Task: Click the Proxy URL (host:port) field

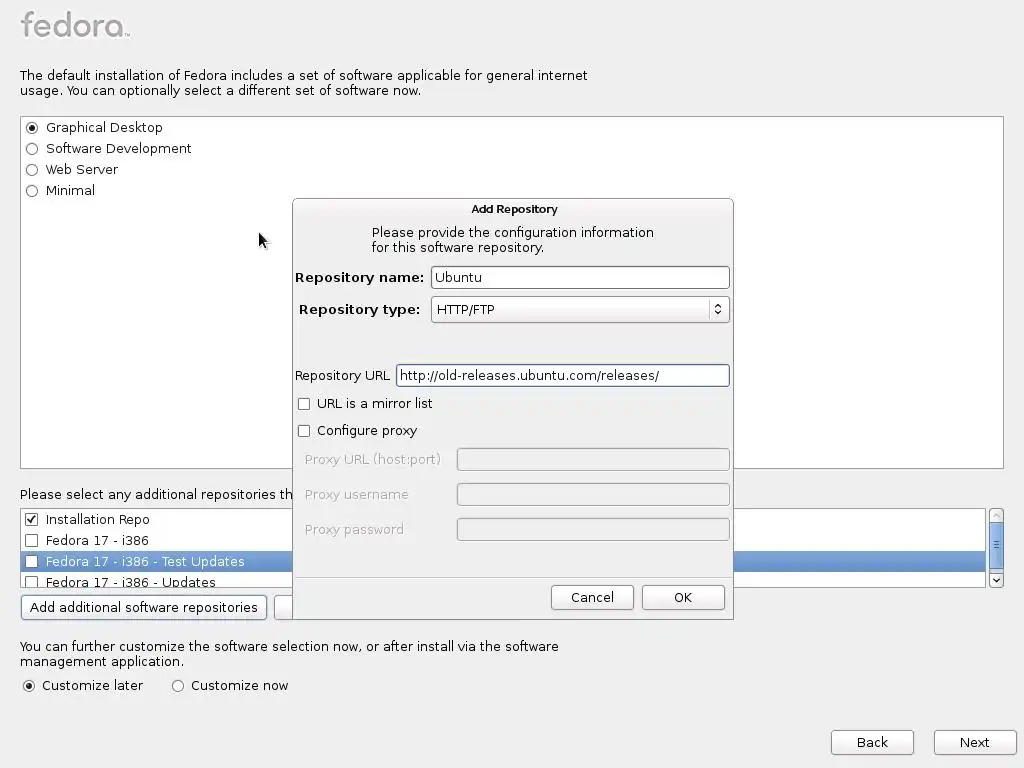Action: (x=593, y=460)
